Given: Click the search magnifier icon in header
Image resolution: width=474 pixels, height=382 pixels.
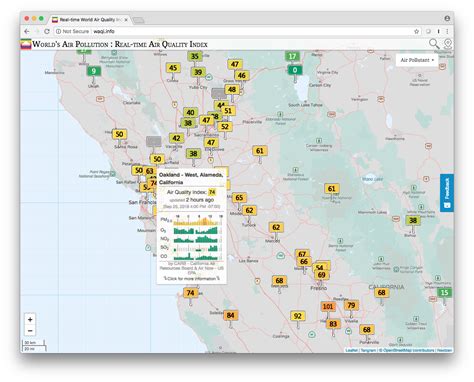Looking at the screenshot, I should [434, 44].
